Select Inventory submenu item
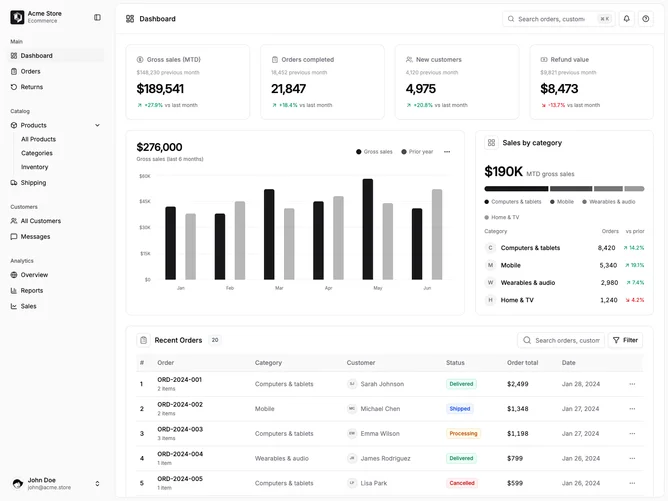The height and width of the screenshot is (501, 668). (35, 167)
